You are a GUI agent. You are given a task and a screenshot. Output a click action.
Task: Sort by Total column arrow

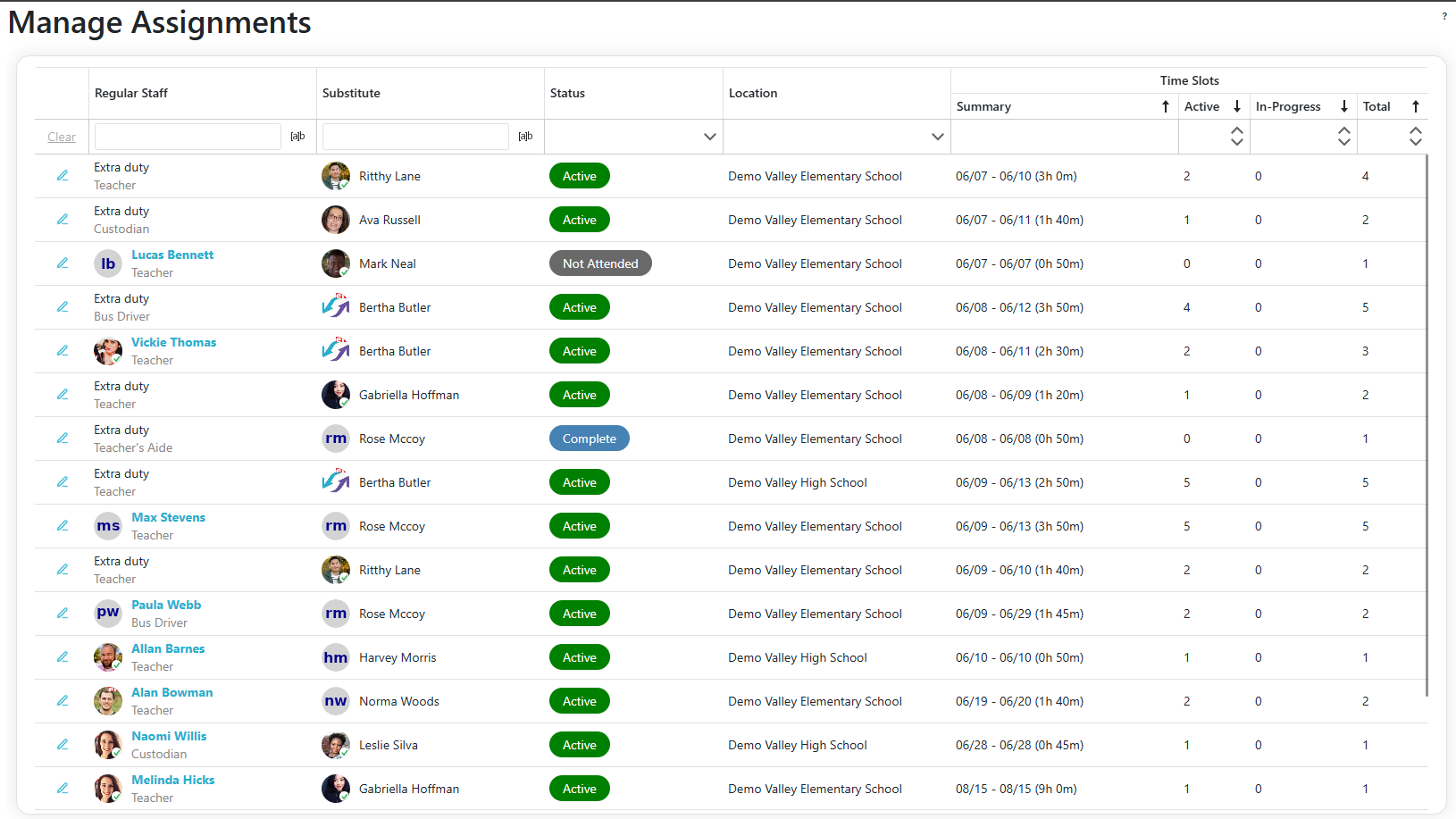[1415, 106]
